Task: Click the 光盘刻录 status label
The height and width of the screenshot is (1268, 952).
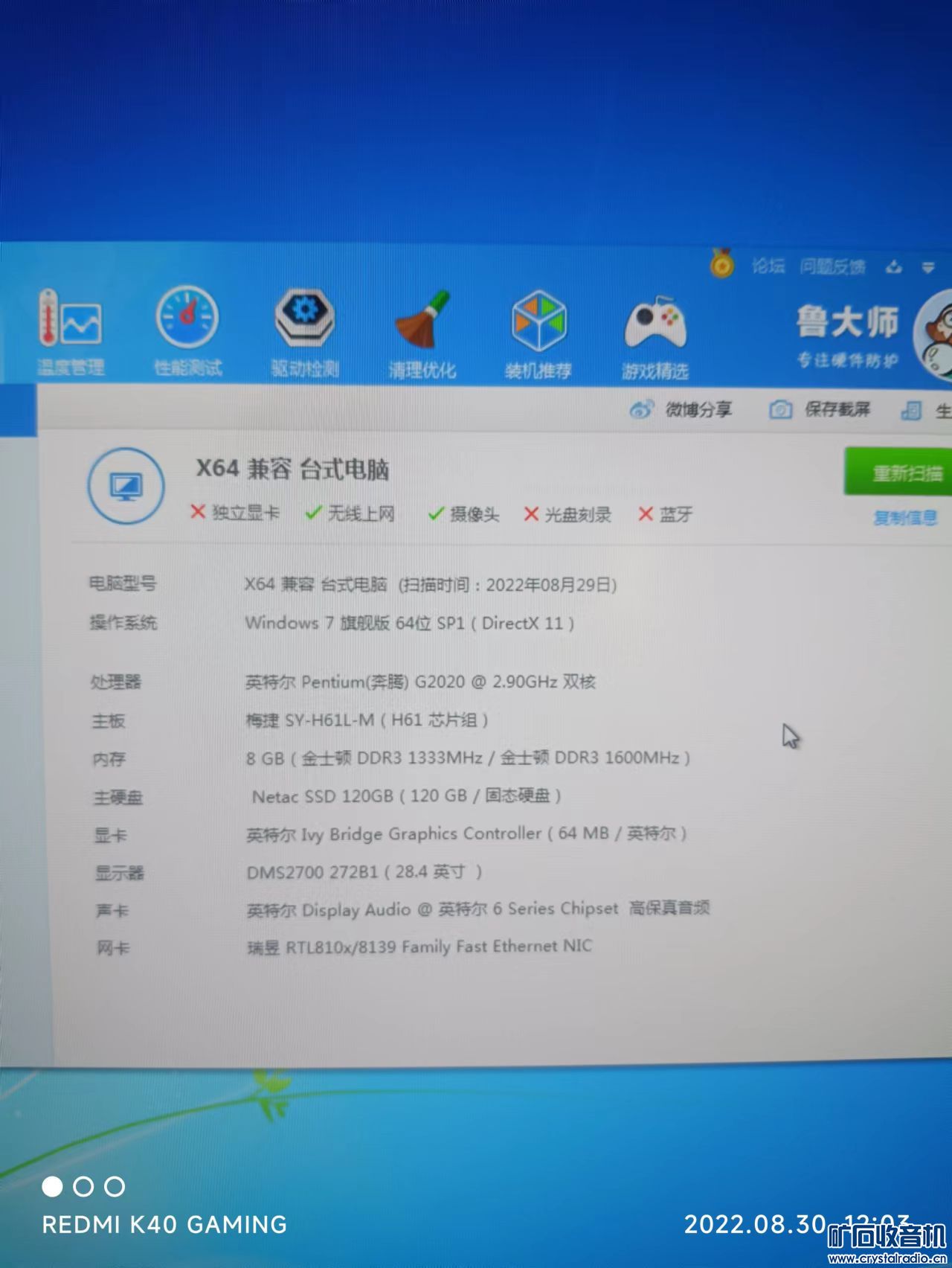Action: tap(578, 514)
